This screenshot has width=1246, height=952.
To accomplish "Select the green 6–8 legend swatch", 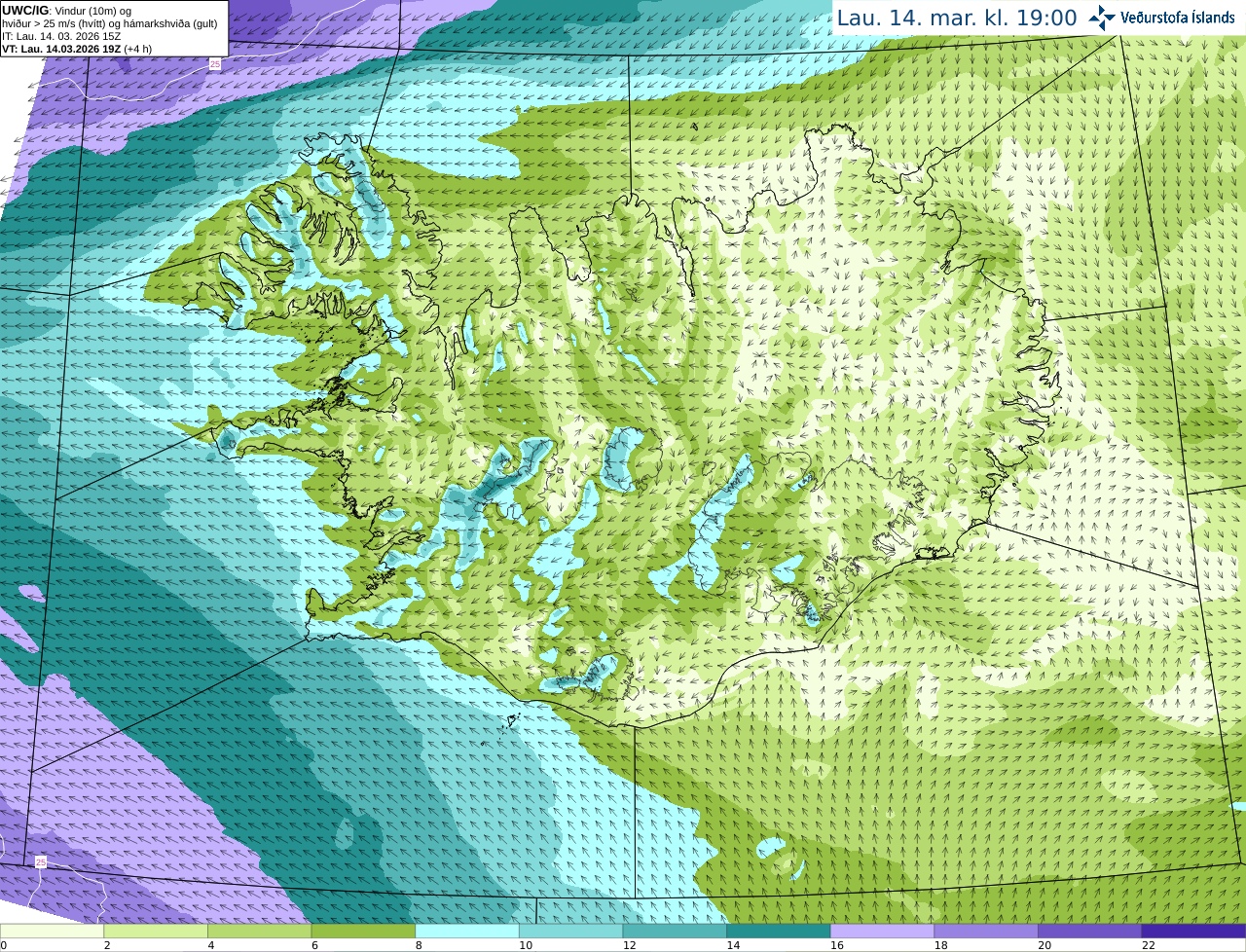I will (363, 931).
